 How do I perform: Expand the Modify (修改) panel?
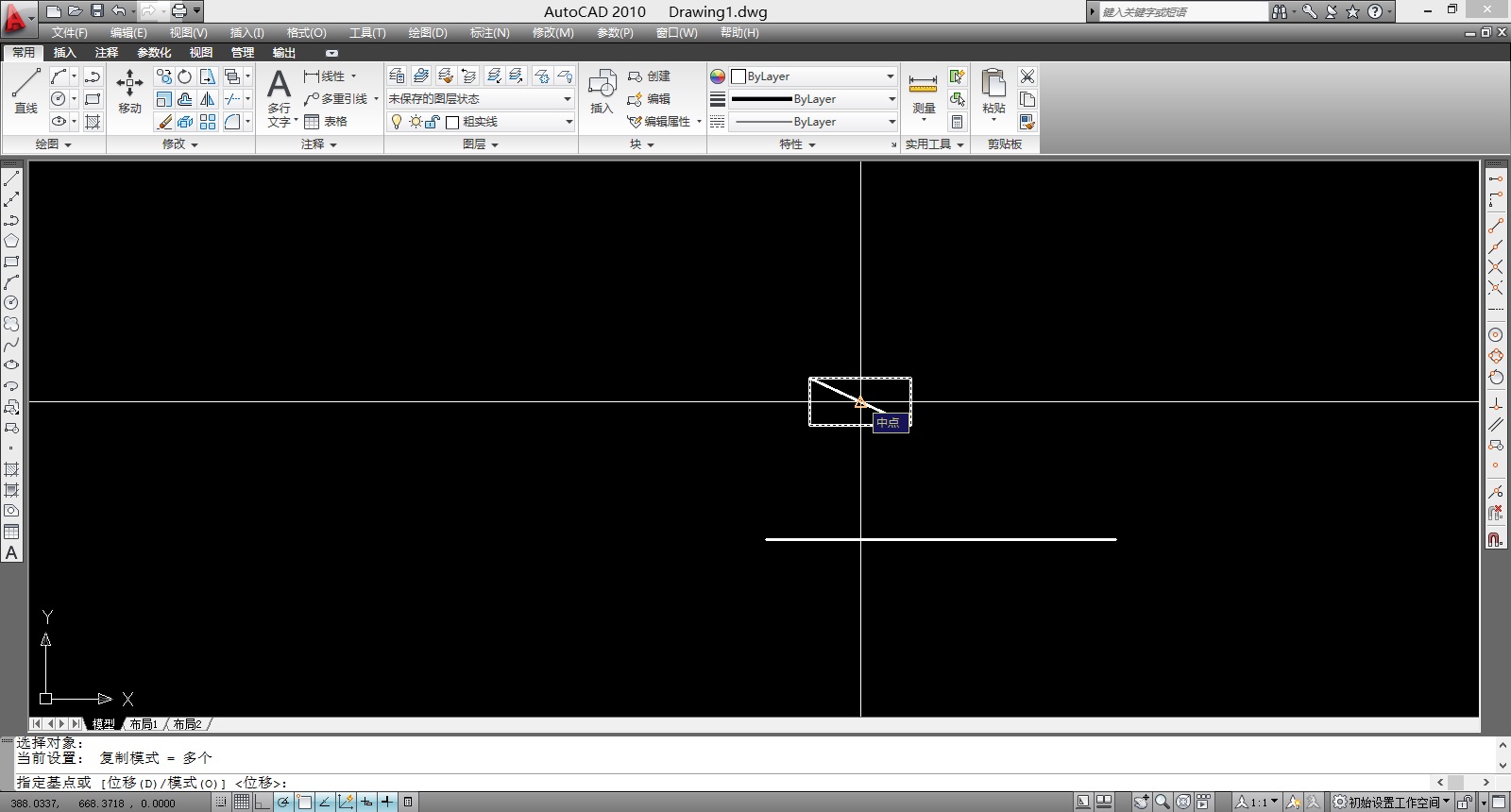(x=180, y=144)
